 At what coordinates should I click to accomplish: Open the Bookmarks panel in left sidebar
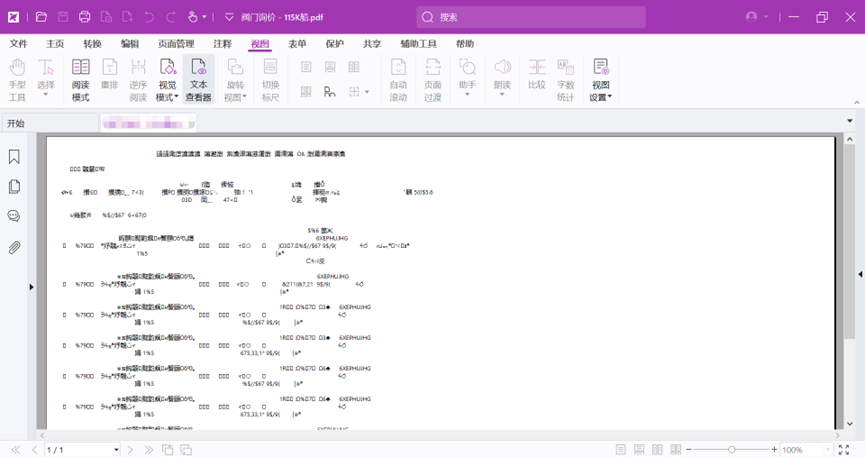14,157
